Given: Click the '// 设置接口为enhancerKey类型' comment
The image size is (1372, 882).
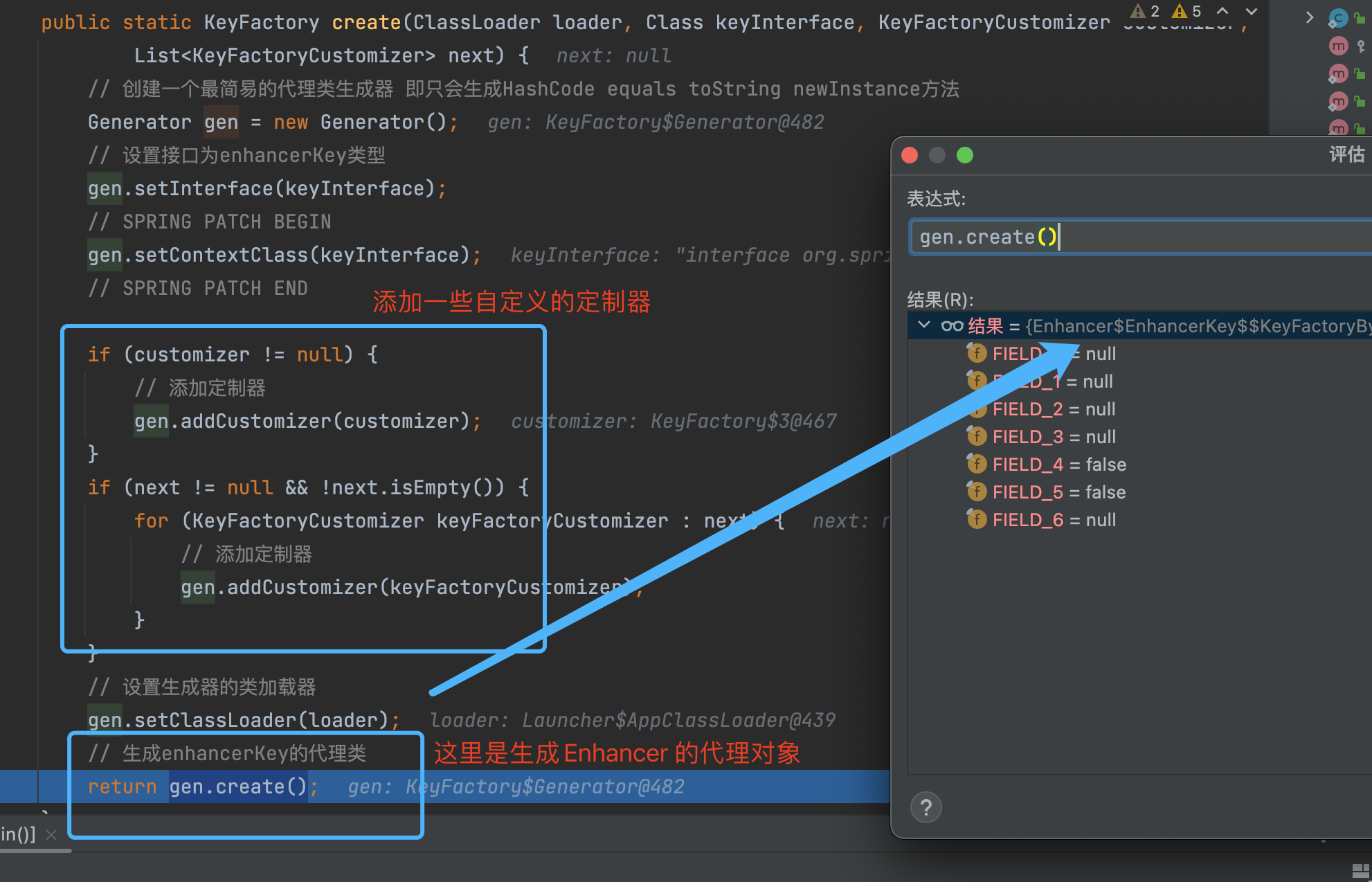Looking at the screenshot, I should click(x=237, y=156).
